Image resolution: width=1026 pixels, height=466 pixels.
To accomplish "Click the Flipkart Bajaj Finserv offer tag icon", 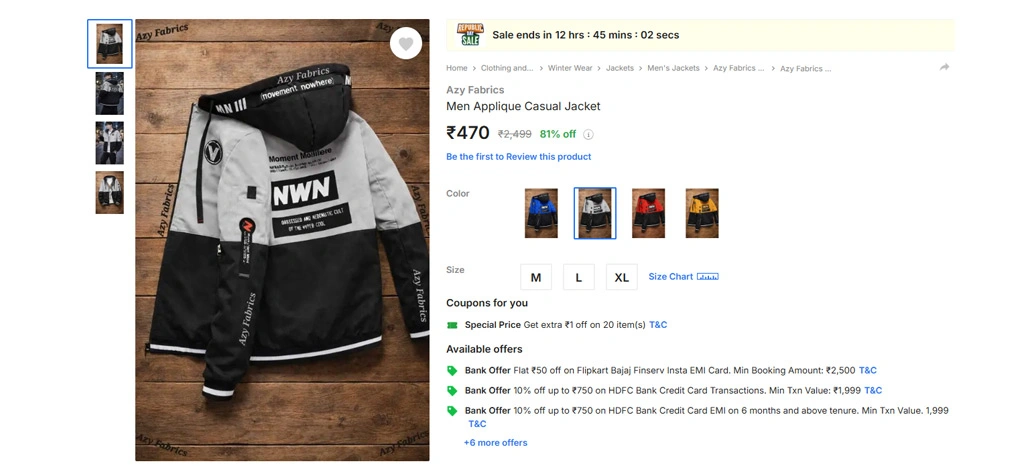I will pyautogui.click(x=452, y=371).
